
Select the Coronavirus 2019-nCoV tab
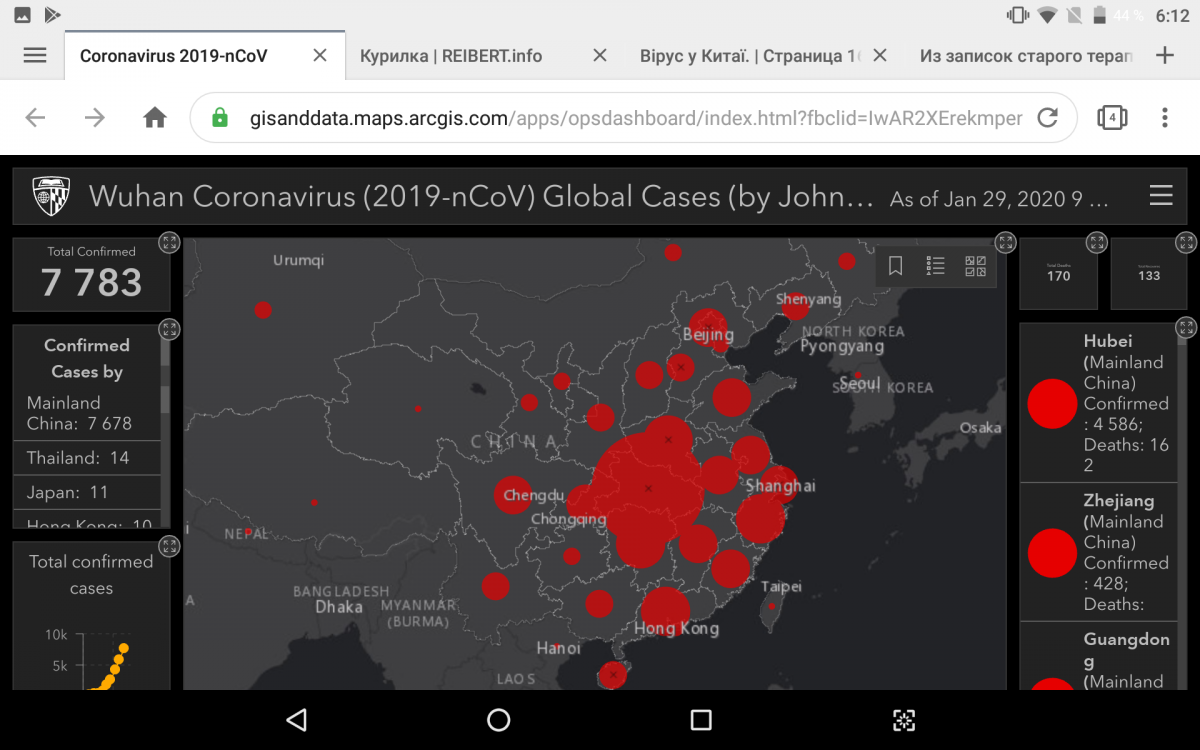point(174,56)
